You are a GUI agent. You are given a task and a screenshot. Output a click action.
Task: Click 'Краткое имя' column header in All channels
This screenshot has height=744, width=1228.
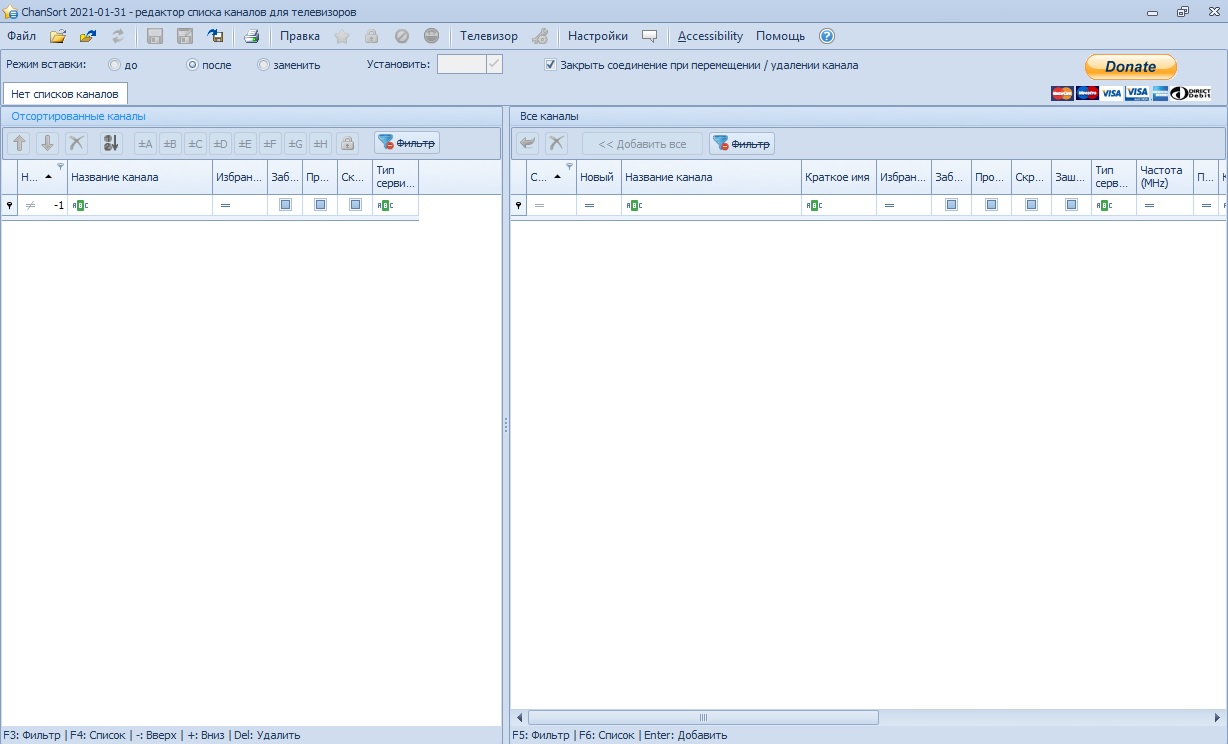(839, 177)
